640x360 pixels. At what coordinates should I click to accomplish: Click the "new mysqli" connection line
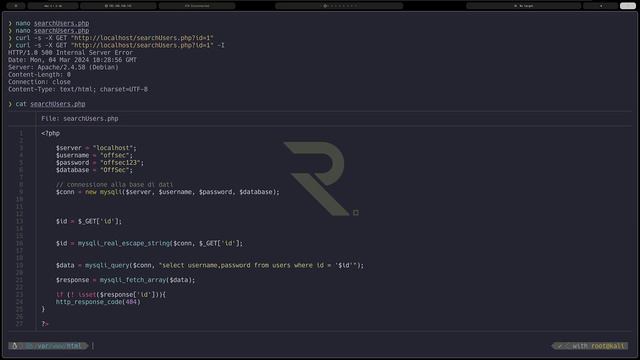(x=168, y=192)
